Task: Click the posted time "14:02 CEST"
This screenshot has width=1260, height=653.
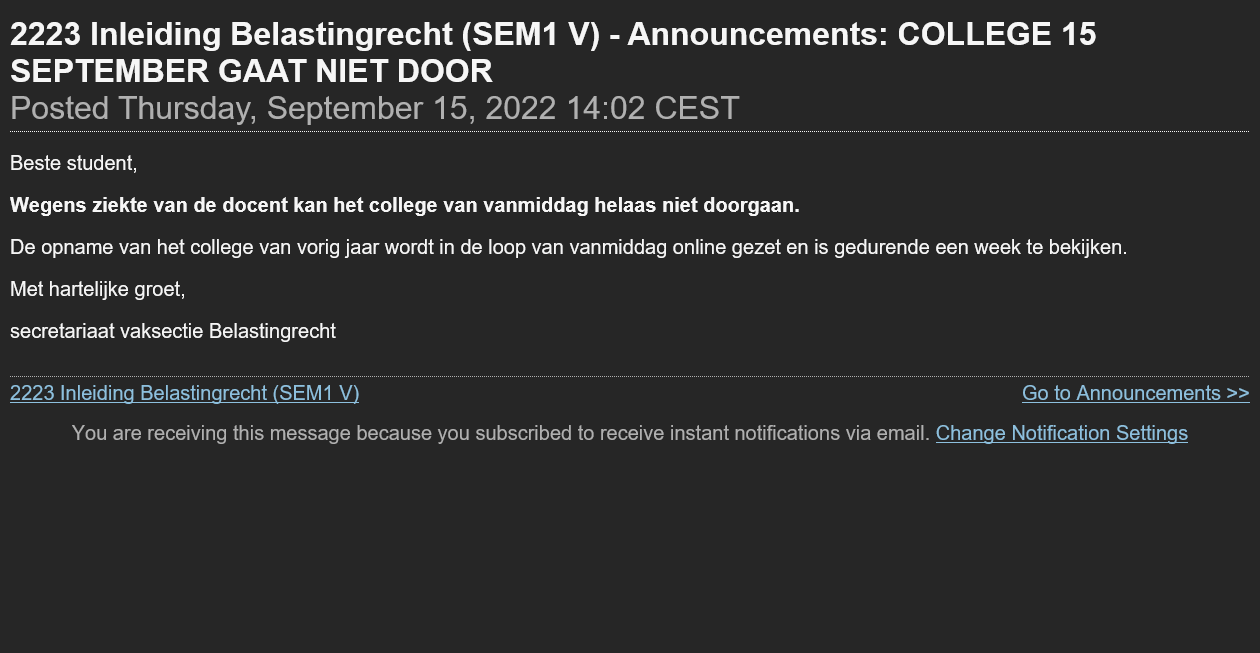Action: [x=652, y=108]
